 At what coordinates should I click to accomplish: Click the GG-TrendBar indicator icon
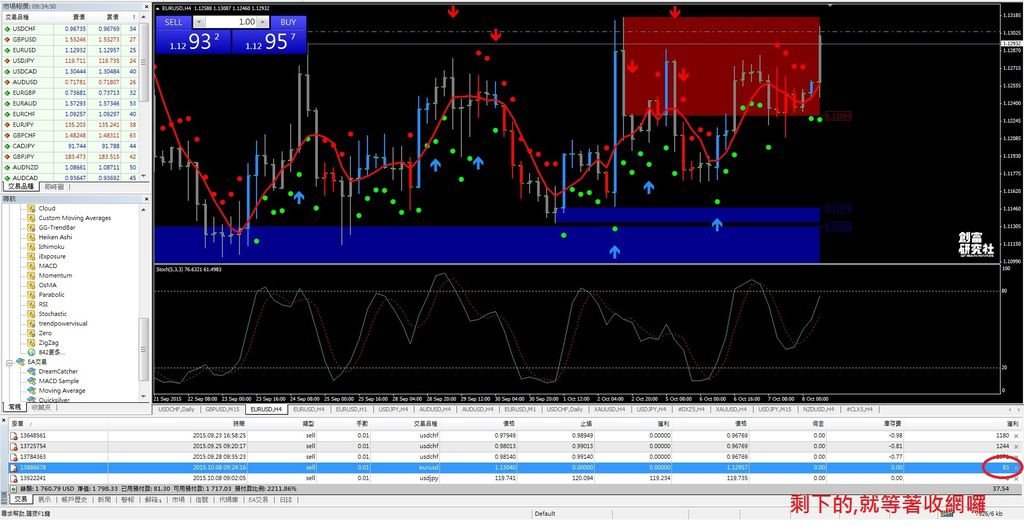(31, 227)
